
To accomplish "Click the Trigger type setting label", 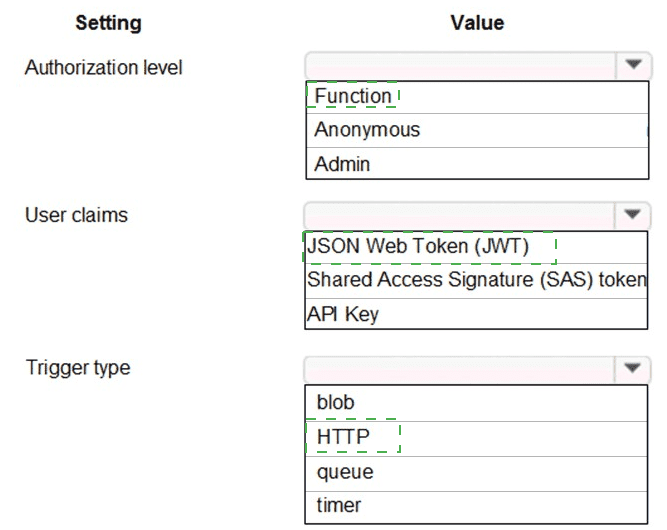I will [78, 368].
